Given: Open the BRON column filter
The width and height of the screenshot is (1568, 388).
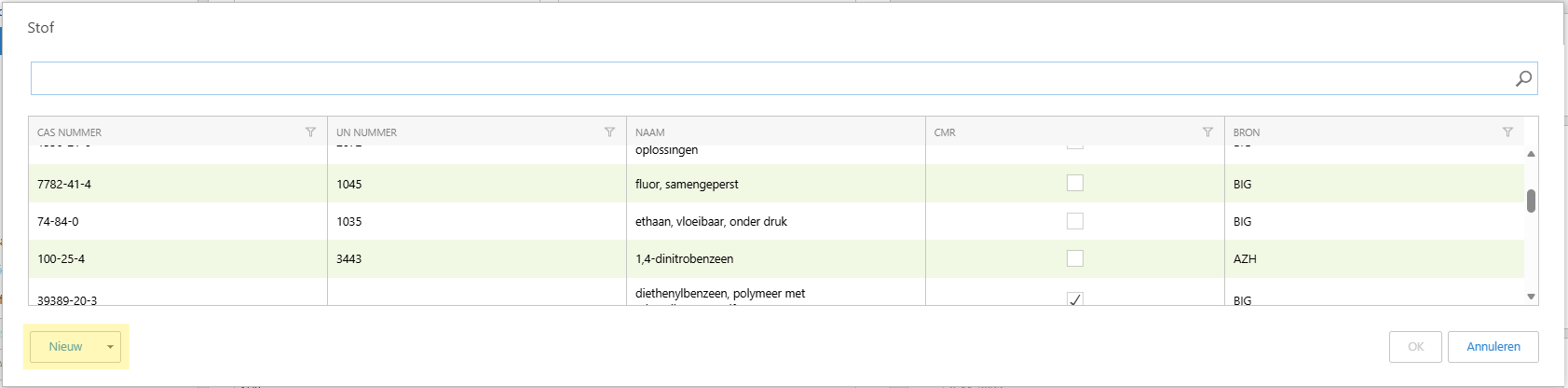Looking at the screenshot, I should [1507, 132].
